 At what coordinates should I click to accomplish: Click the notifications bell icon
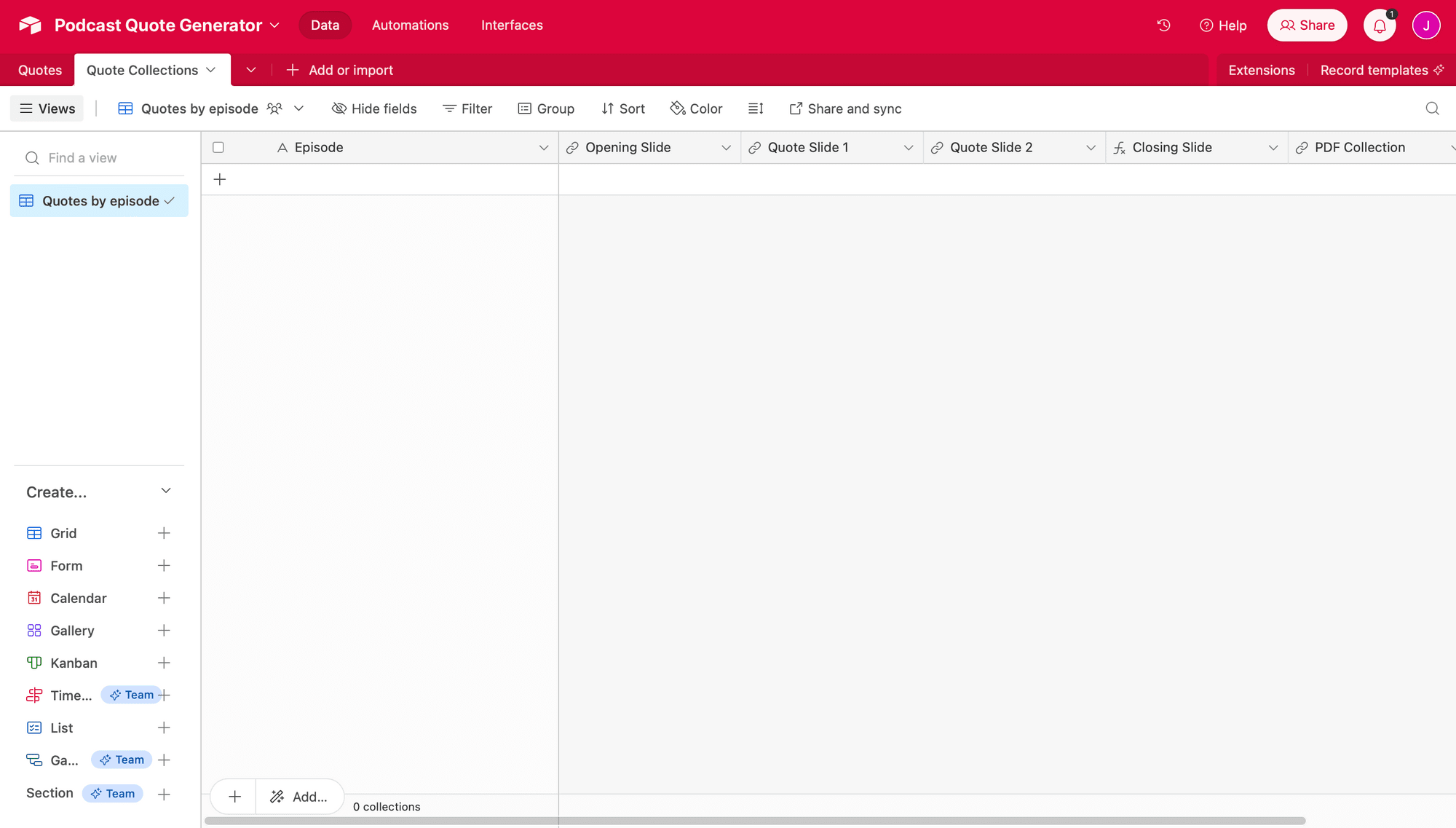(x=1379, y=25)
